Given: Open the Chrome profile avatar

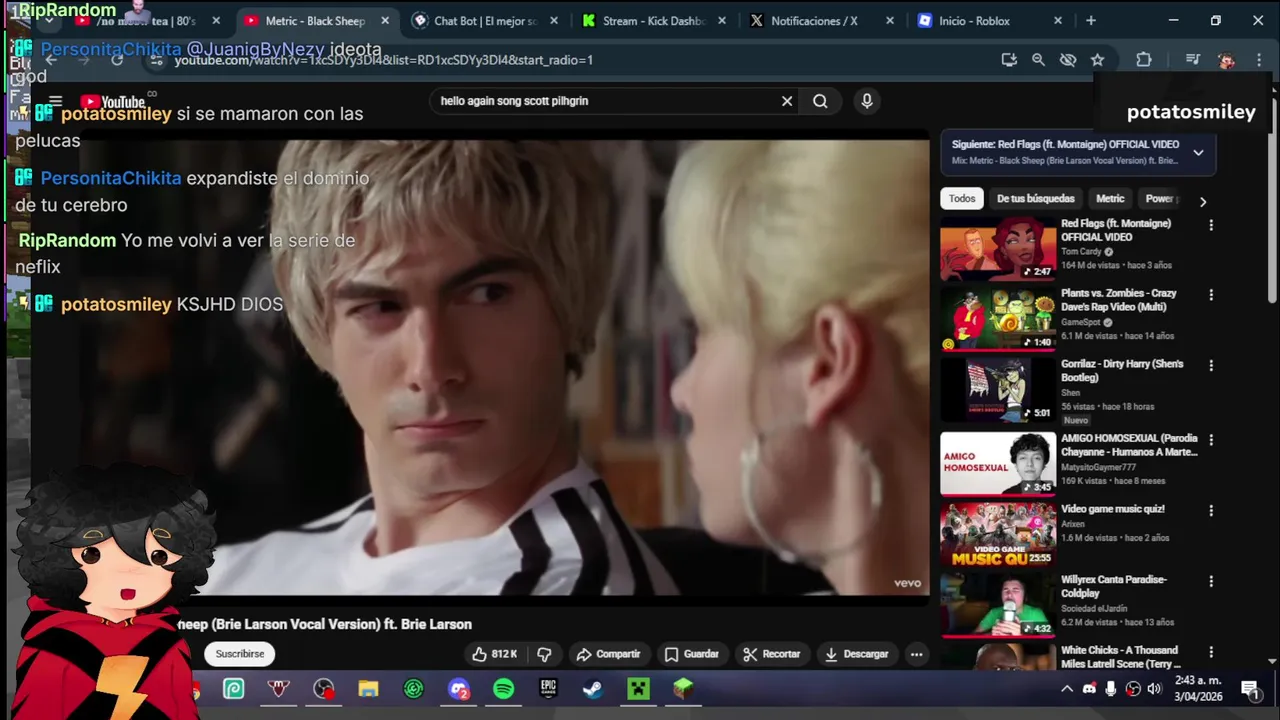Looking at the screenshot, I should (1226, 60).
